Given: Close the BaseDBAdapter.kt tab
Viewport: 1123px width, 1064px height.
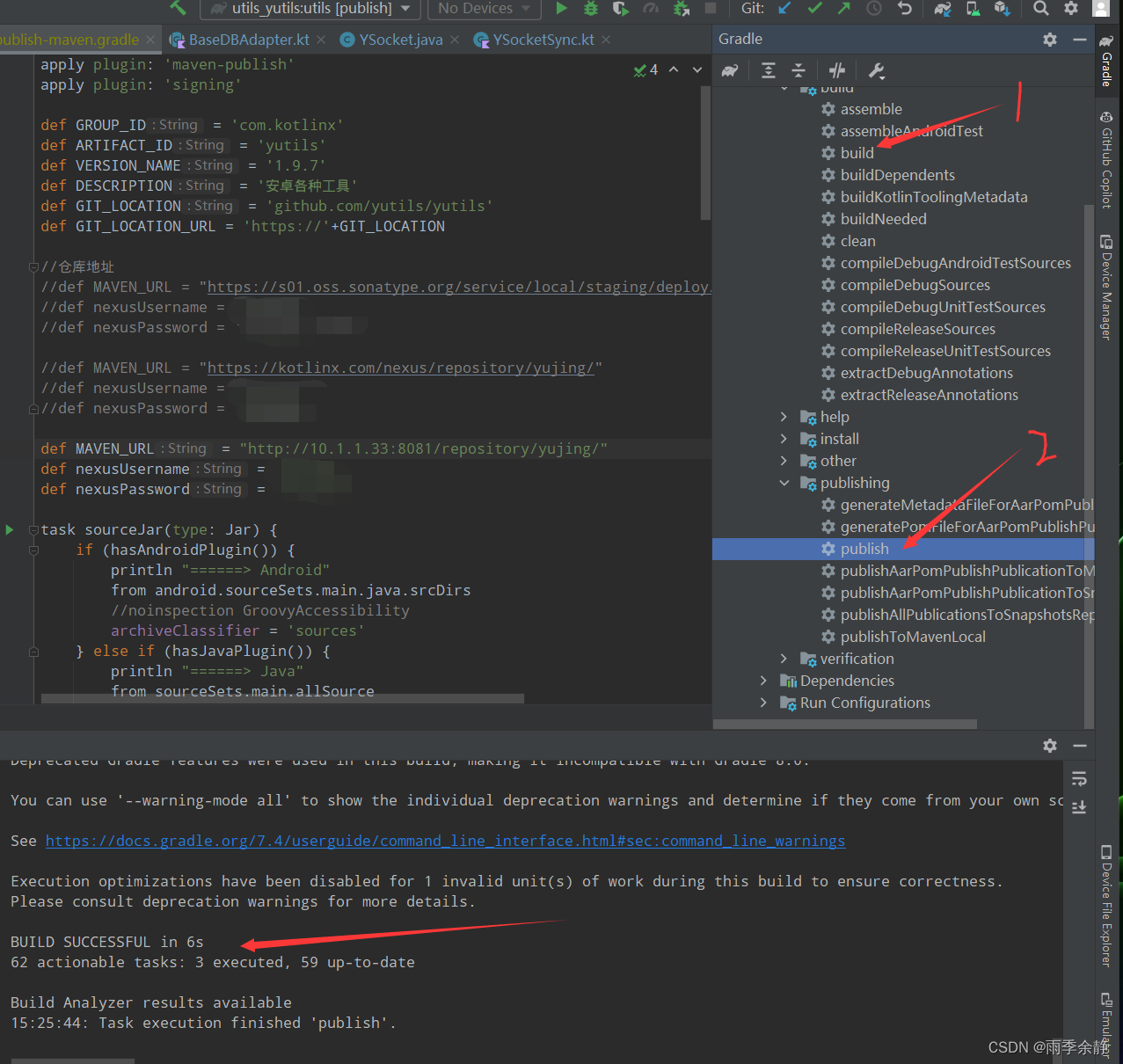Looking at the screenshot, I should 321,40.
